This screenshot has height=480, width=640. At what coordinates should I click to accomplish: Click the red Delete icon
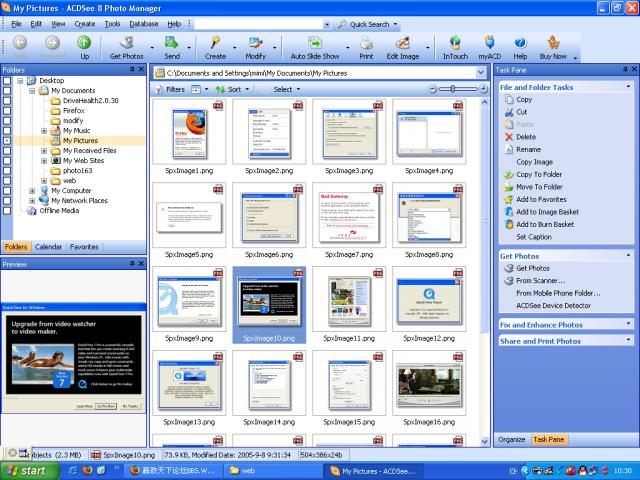pyautogui.click(x=509, y=137)
